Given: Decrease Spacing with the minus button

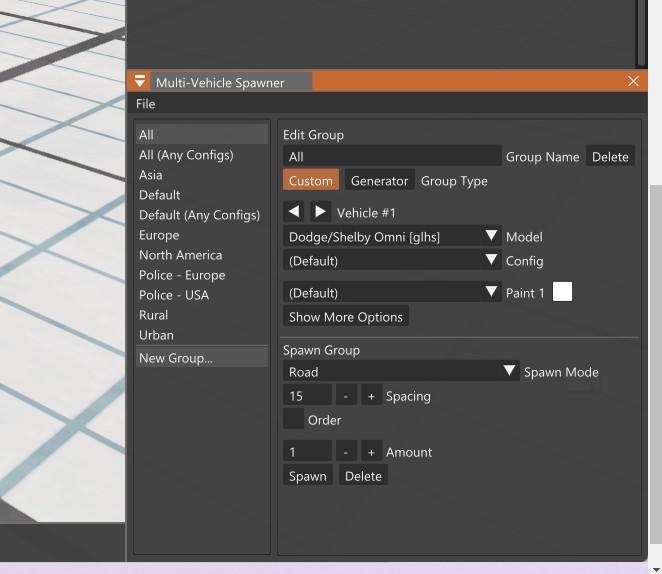Looking at the screenshot, I should [345, 396].
